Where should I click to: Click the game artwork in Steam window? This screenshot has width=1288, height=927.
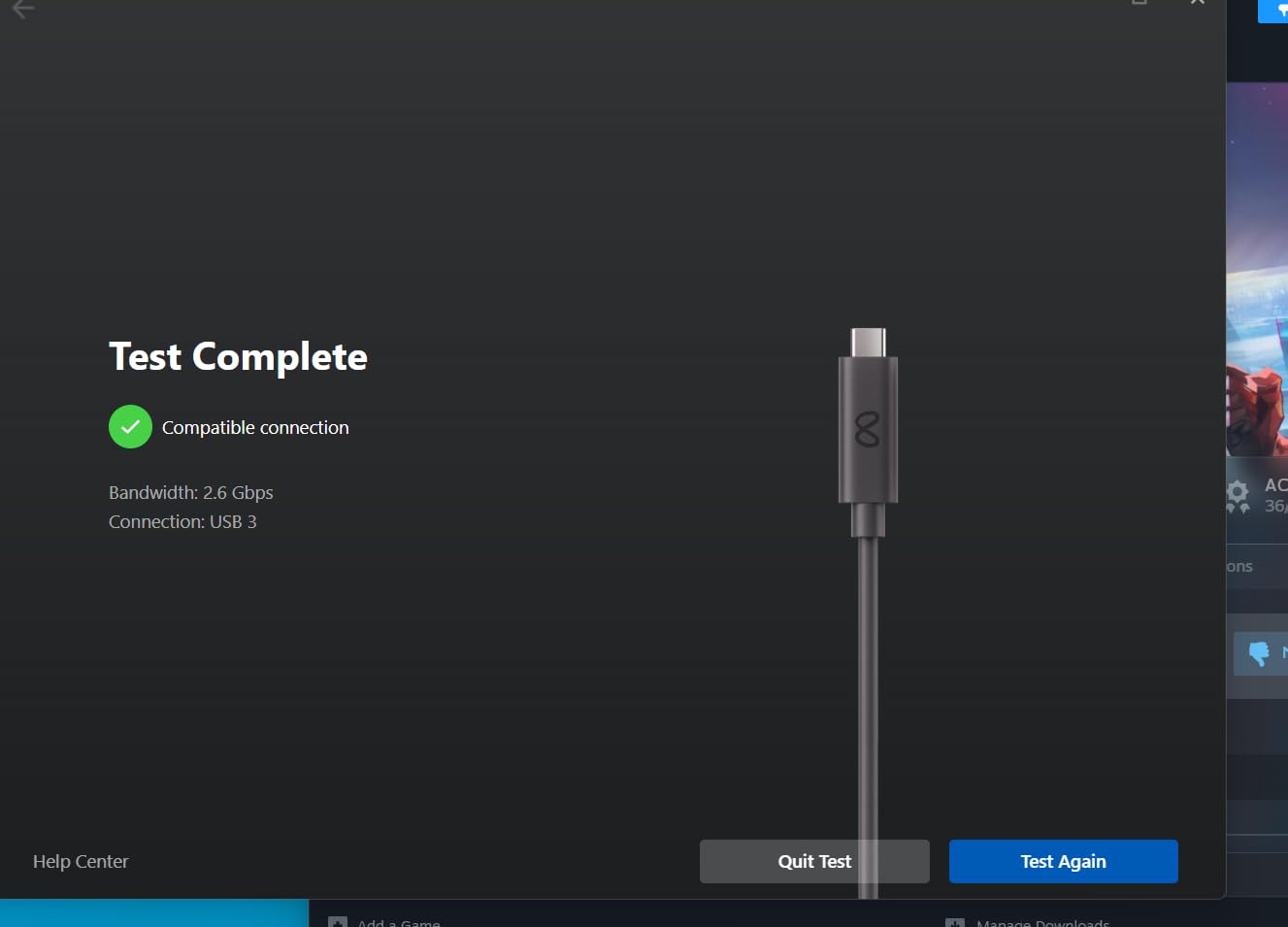pos(1257,269)
